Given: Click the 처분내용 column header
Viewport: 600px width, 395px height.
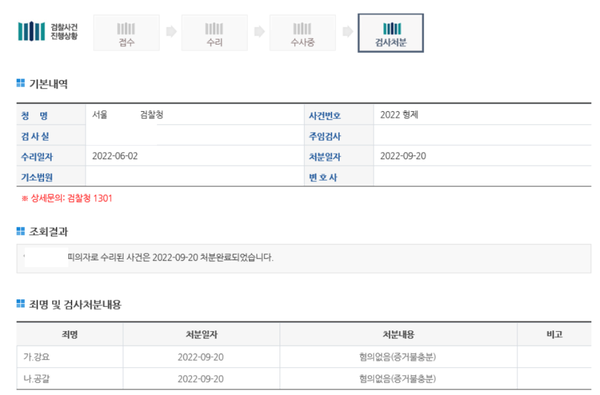Looking at the screenshot, I should click(398, 335).
